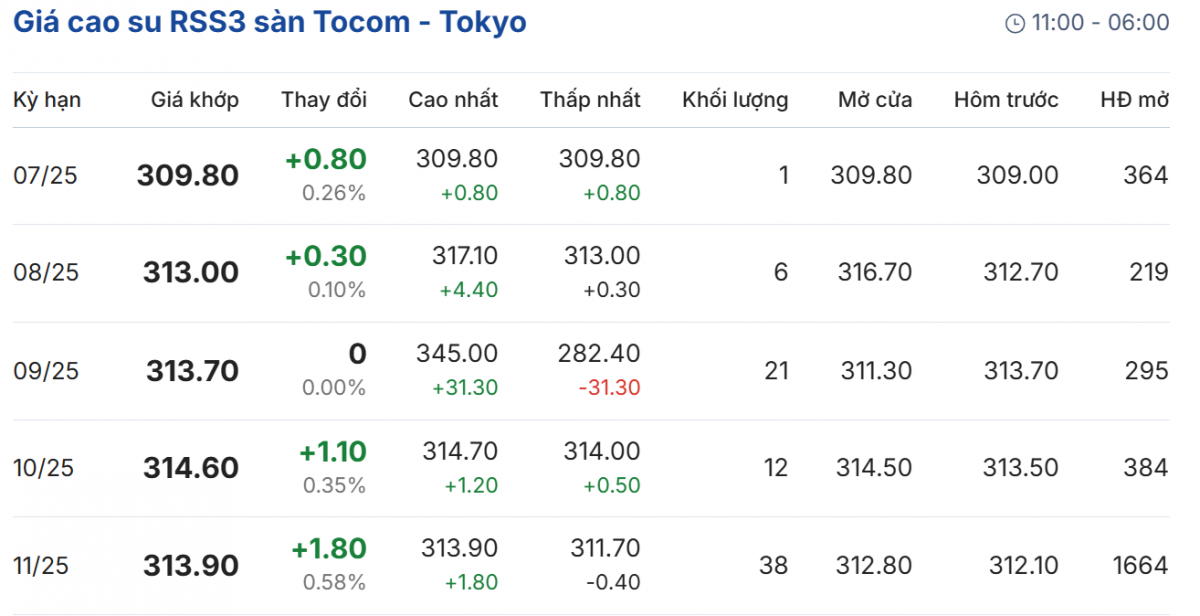Select the Thấp nhất column header
Viewport: 1200px width, 616px height.
coord(590,100)
